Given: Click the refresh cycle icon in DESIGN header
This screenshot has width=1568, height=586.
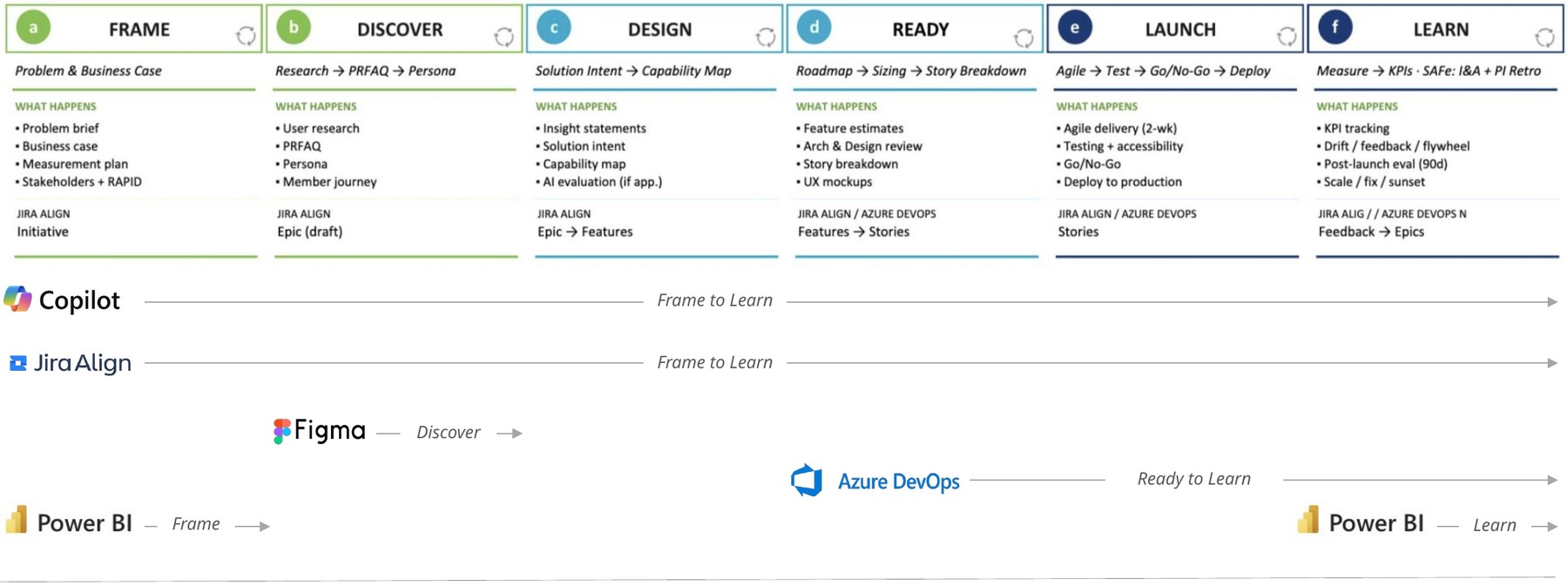Looking at the screenshot, I should point(766,37).
